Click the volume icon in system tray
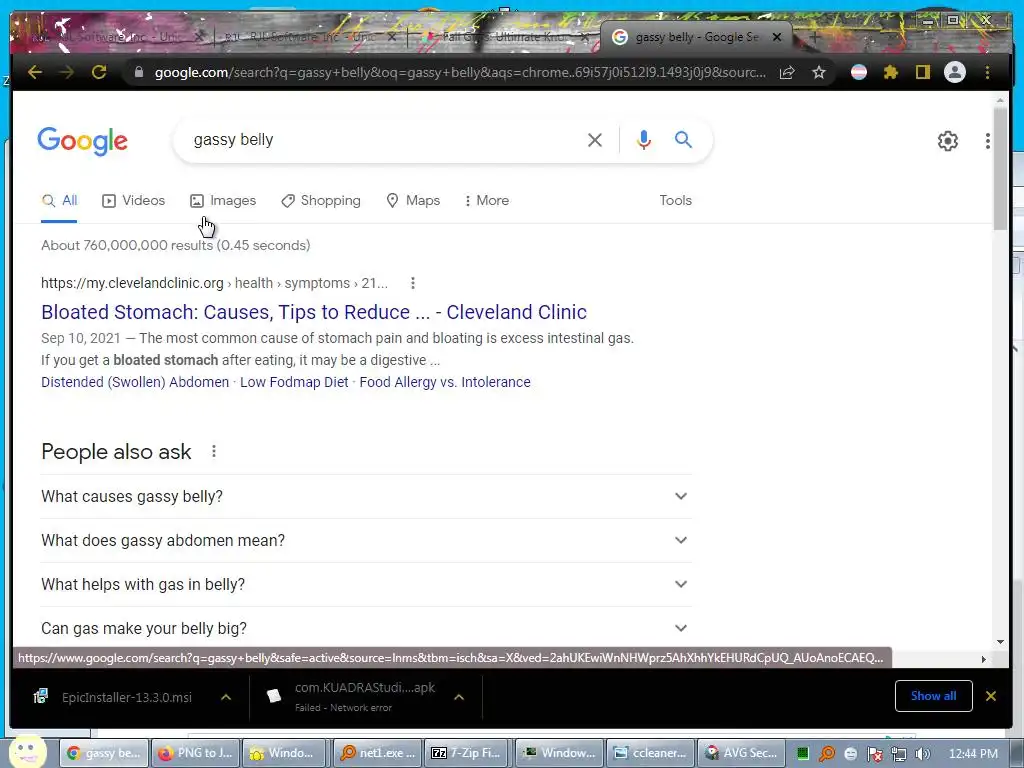The height and width of the screenshot is (768, 1024). [923, 754]
